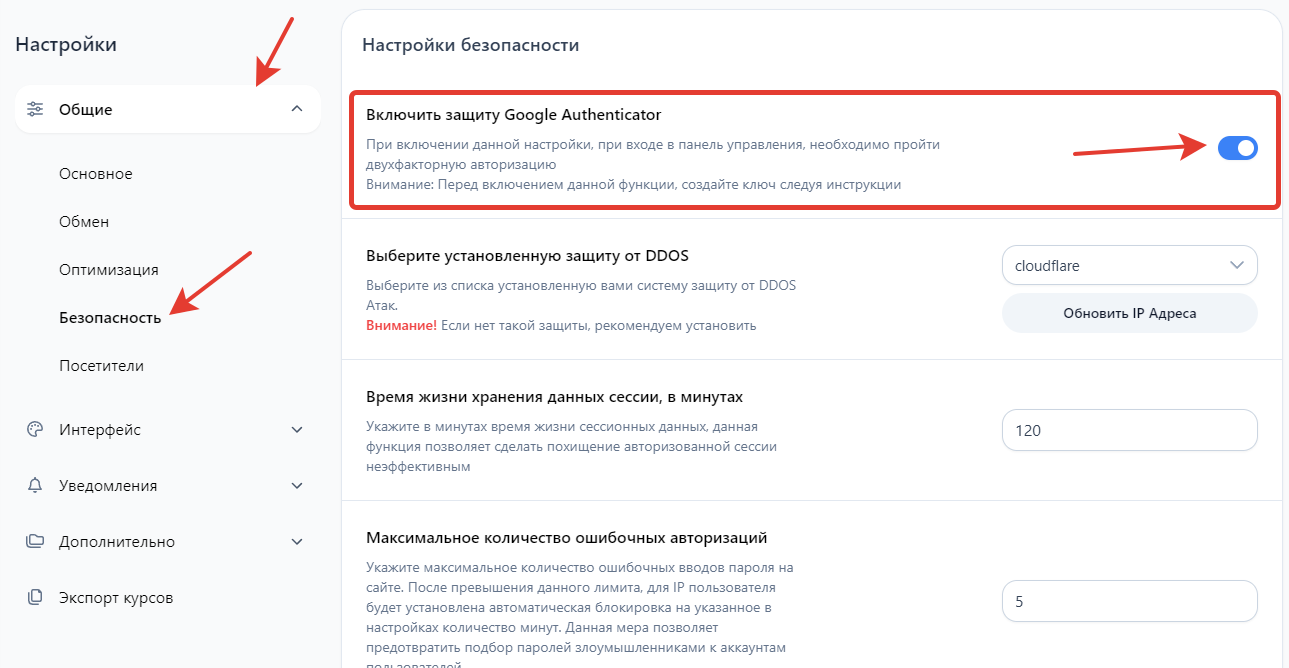Click the bell icon beside Уведомления
The image size is (1289, 668).
click(x=35, y=486)
